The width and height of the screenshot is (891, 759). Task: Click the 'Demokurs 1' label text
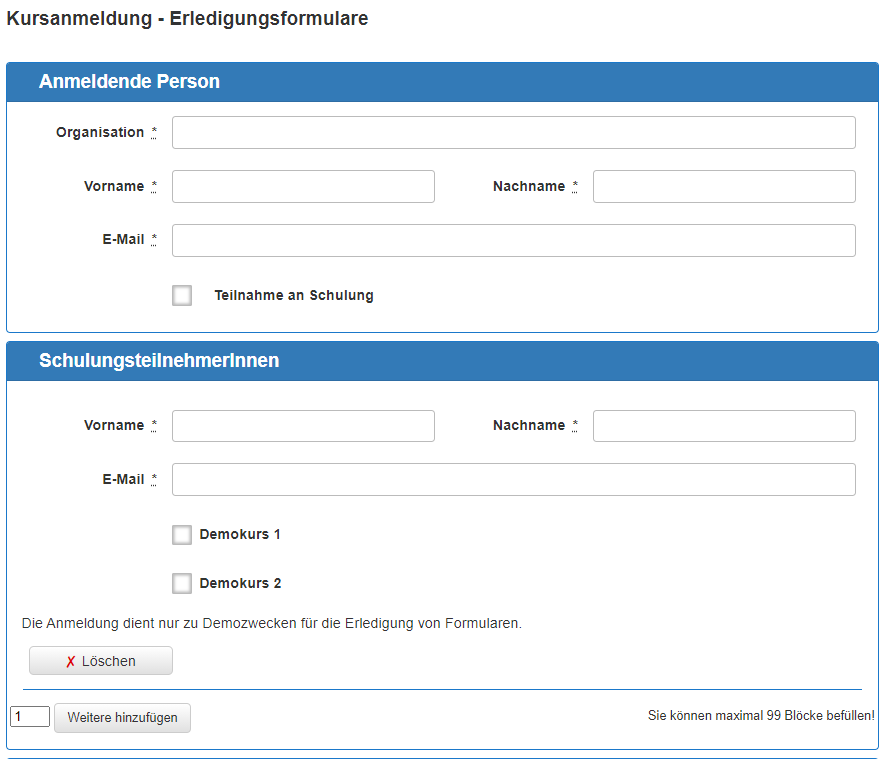[x=240, y=535]
